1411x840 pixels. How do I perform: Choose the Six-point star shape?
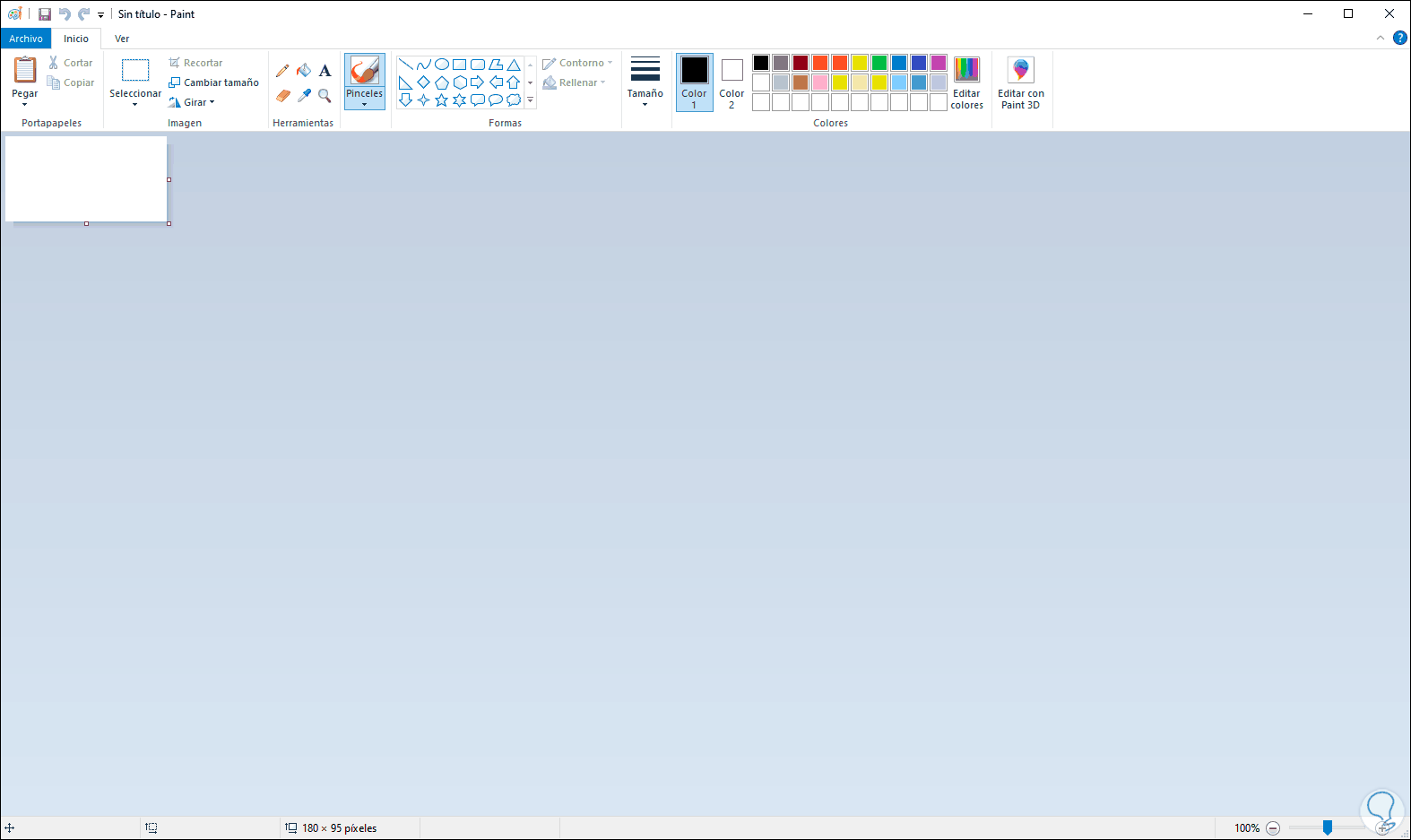click(x=460, y=100)
